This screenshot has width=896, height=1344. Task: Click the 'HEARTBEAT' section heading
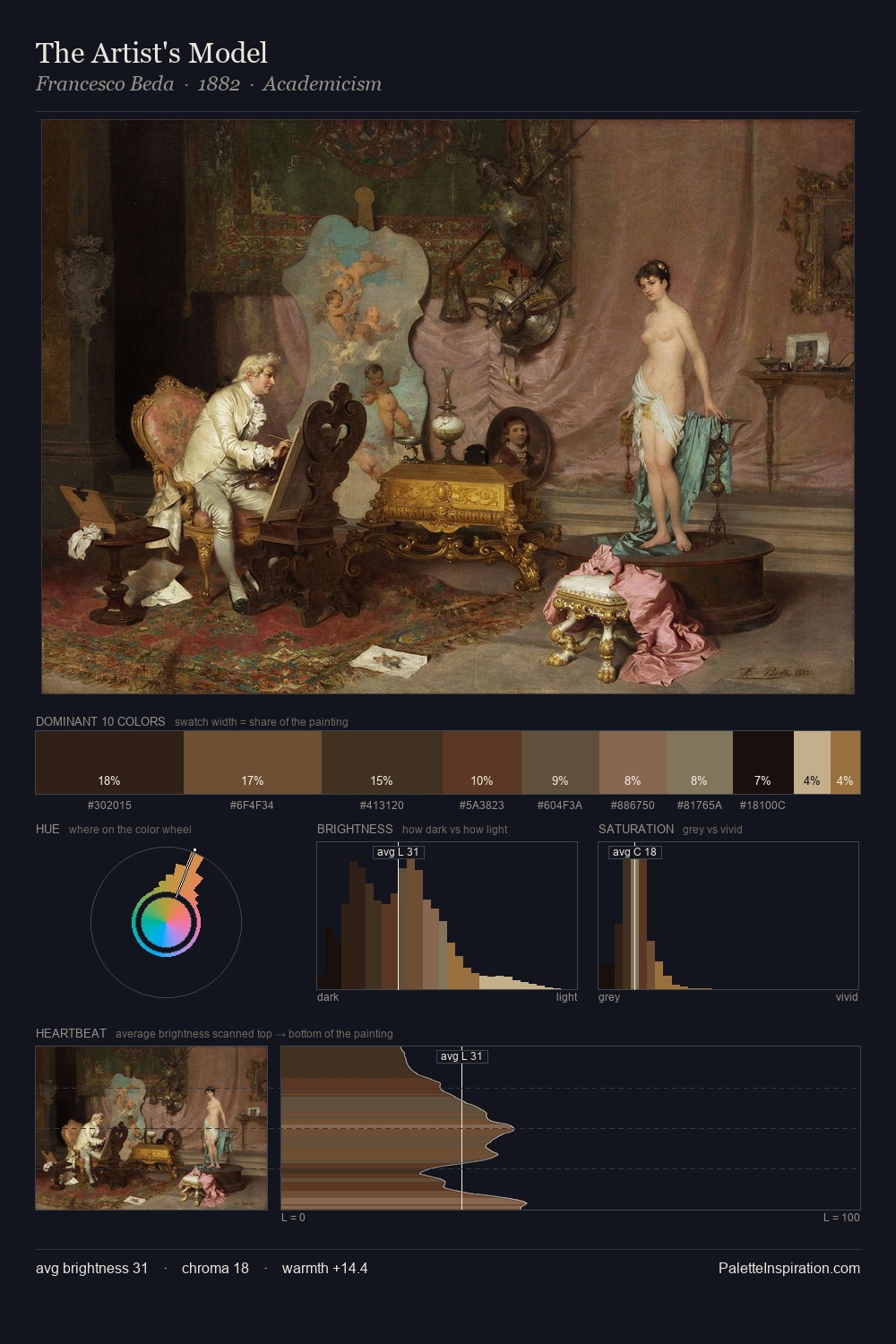71,1033
